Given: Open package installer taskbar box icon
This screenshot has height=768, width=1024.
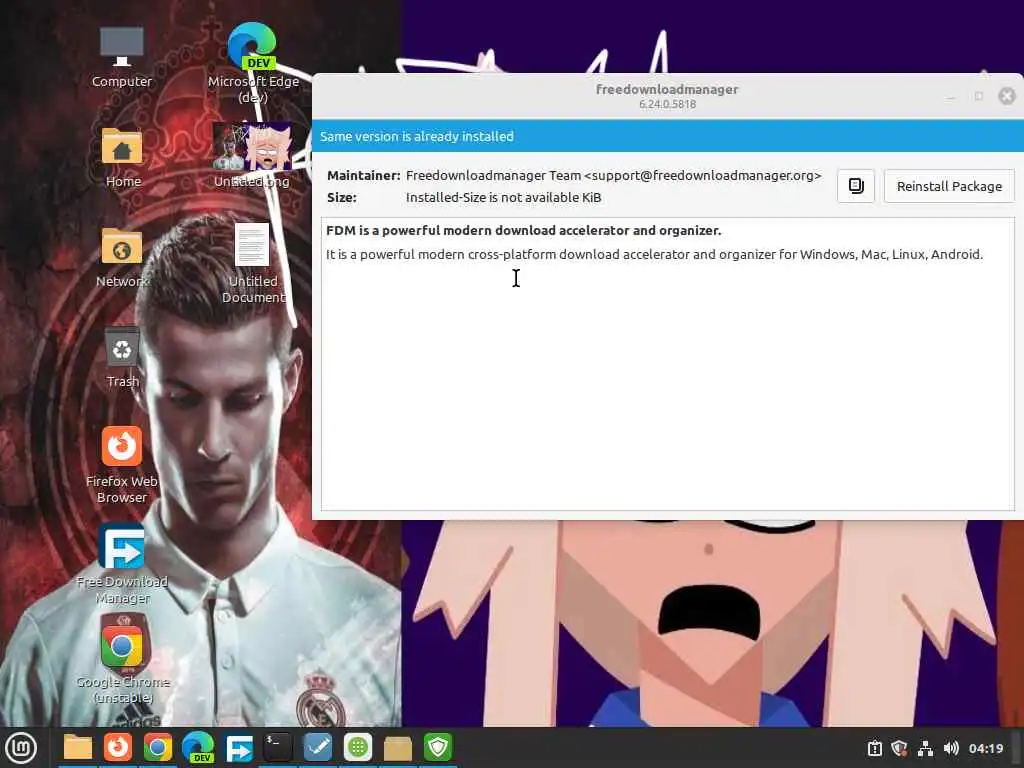Looking at the screenshot, I should pyautogui.click(x=398, y=748).
